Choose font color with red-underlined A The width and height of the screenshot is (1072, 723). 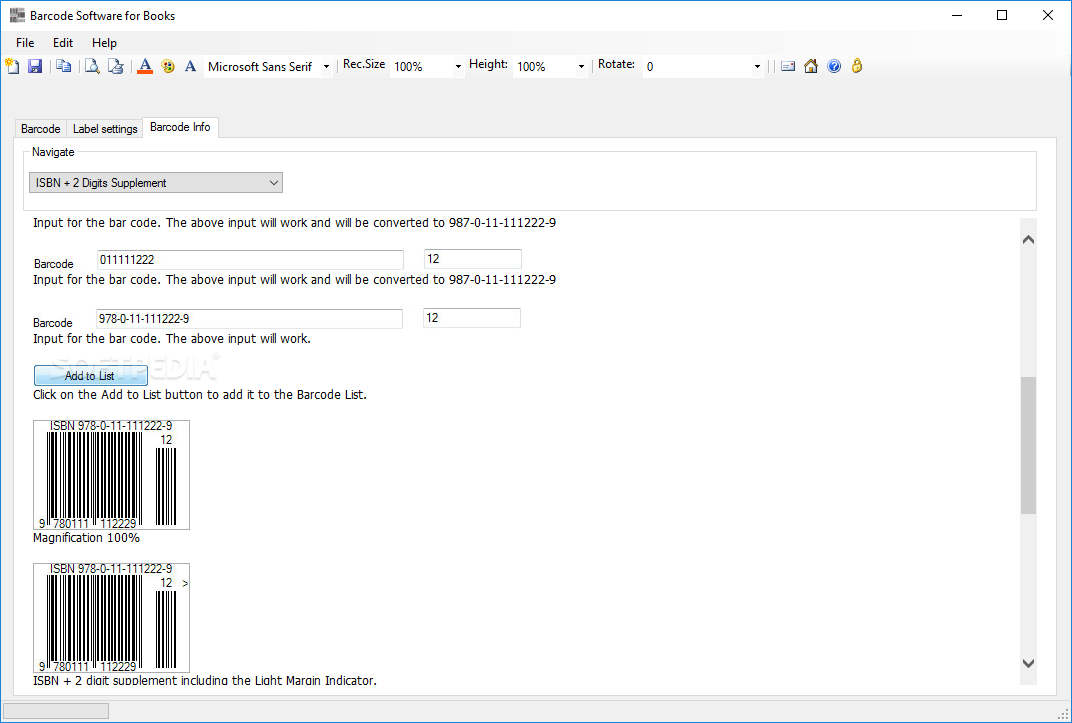click(x=144, y=66)
